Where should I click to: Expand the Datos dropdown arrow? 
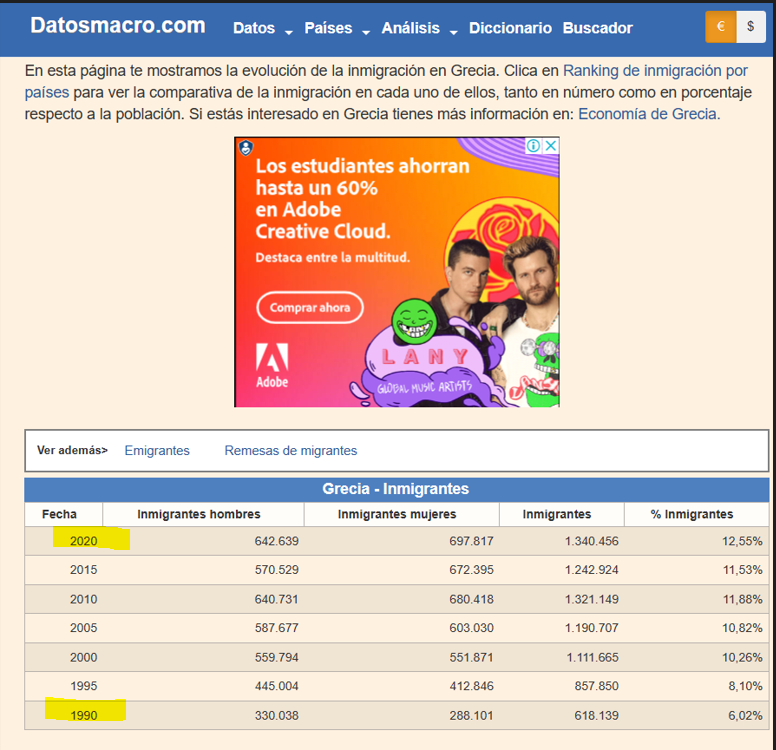point(289,32)
